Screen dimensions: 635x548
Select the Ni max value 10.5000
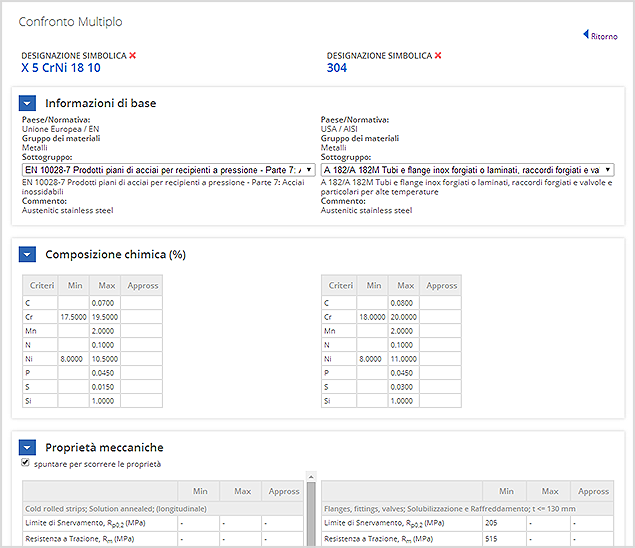[105, 359]
